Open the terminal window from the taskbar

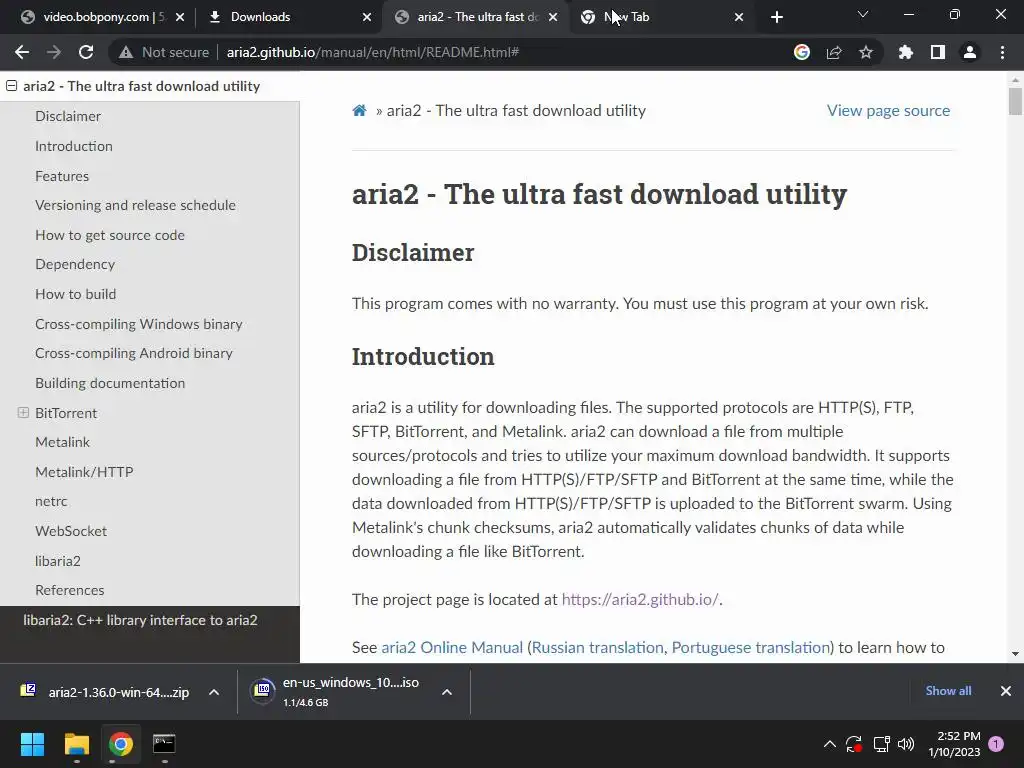[x=164, y=744]
